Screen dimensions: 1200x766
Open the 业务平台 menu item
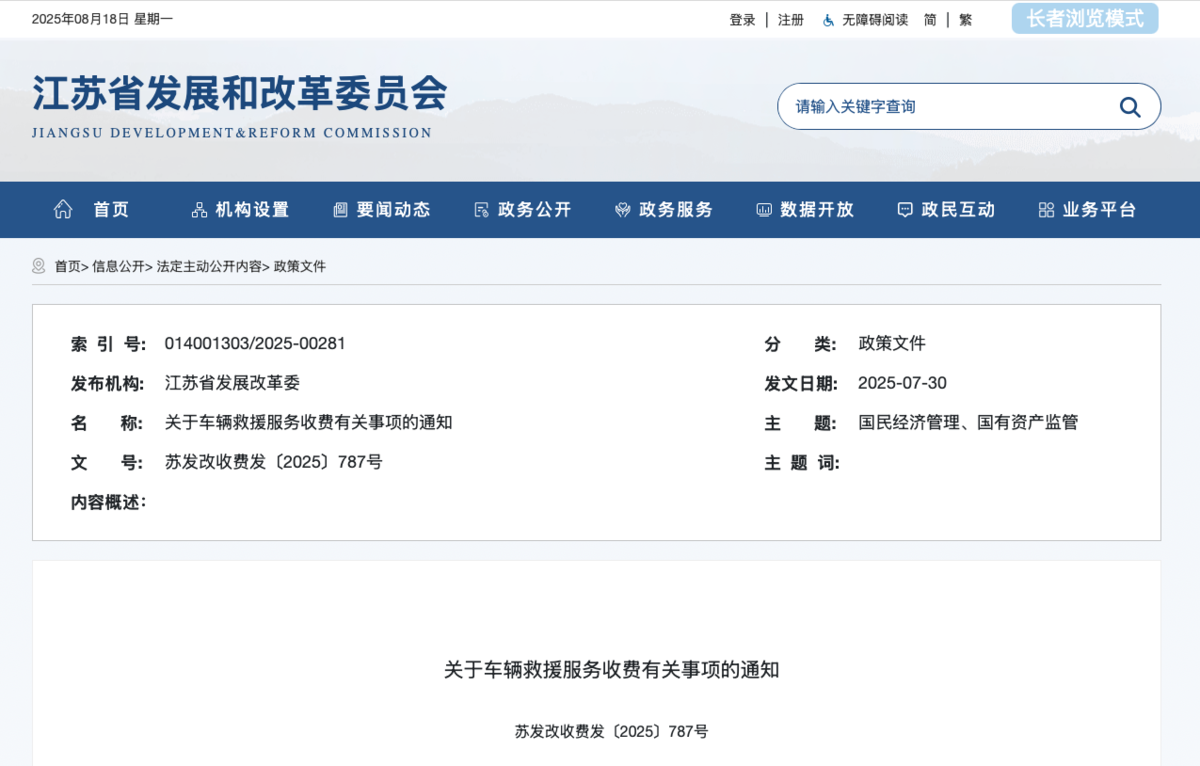[1099, 210]
